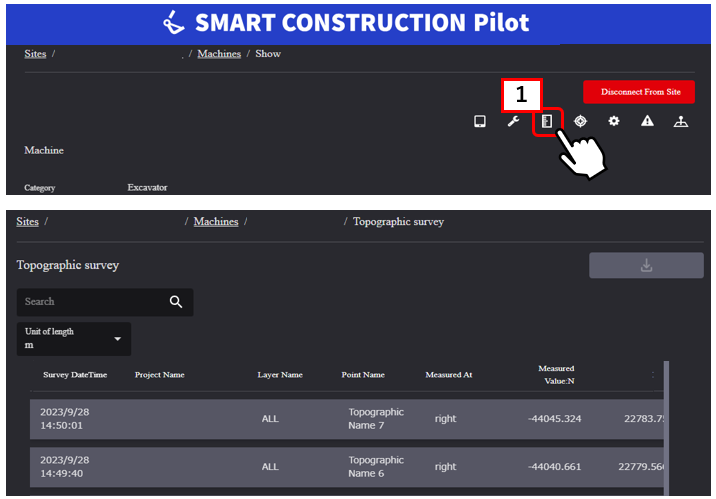Select the row dated 2023/9/28 14:50:01
The width and height of the screenshot is (716, 499).
coord(347,419)
